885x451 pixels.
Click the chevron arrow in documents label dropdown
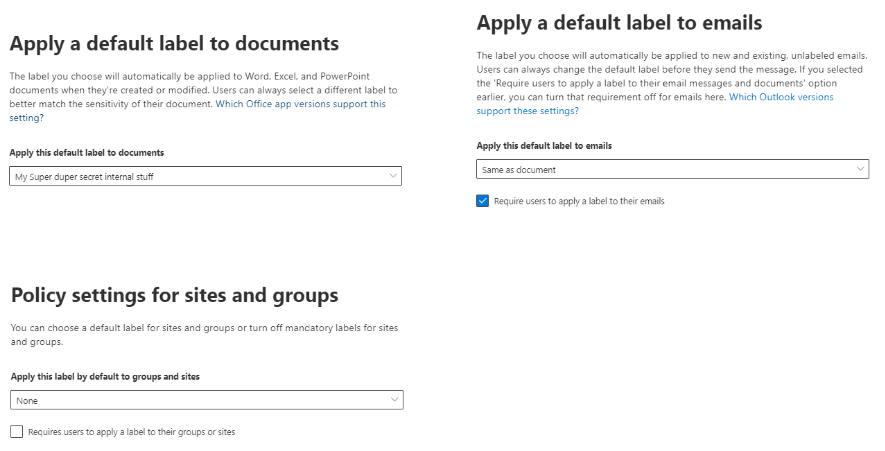(x=393, y=177)
